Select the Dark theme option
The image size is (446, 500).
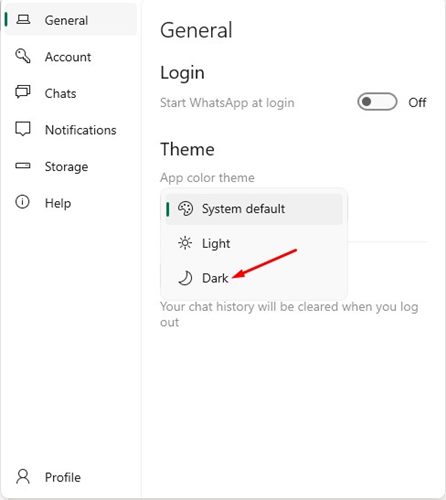[254, 278]
